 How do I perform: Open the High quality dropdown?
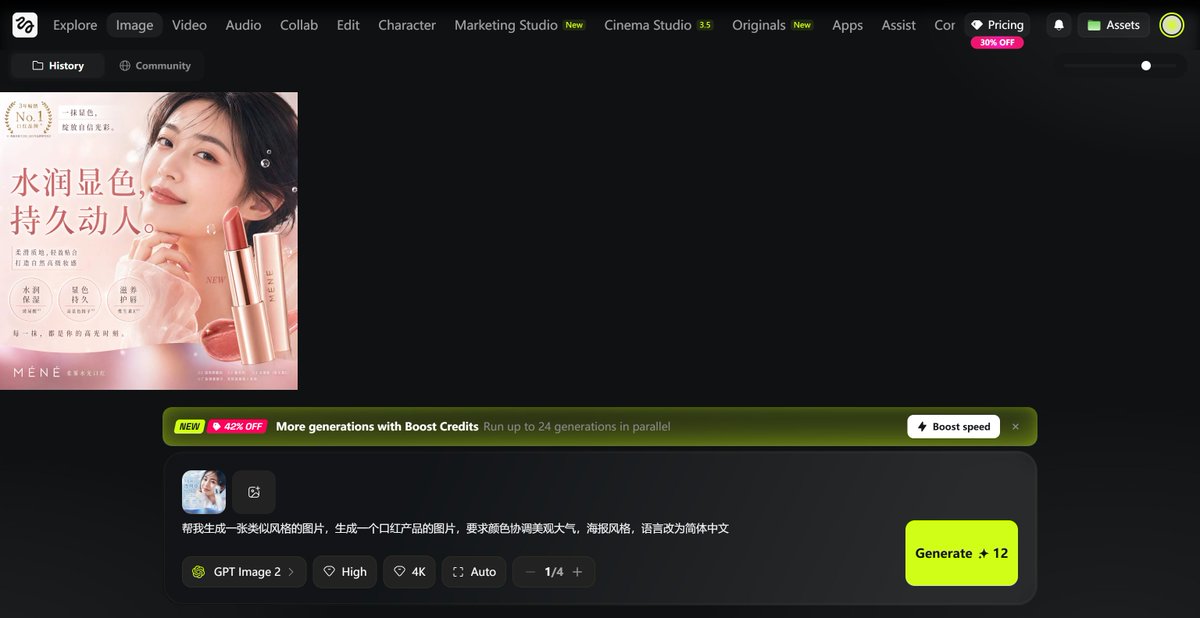coord(344,572)
